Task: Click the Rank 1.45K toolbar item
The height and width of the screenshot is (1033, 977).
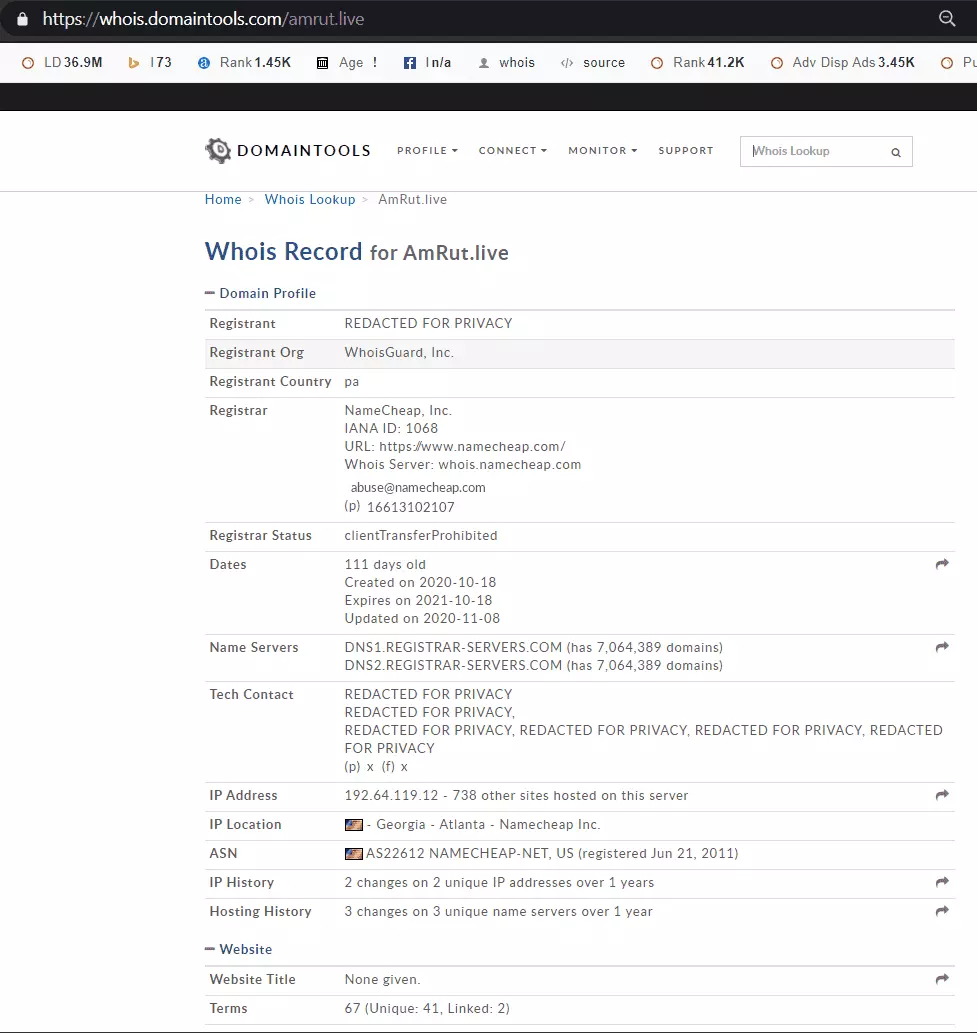Action: pyautogui.click(x=244, y=63)
